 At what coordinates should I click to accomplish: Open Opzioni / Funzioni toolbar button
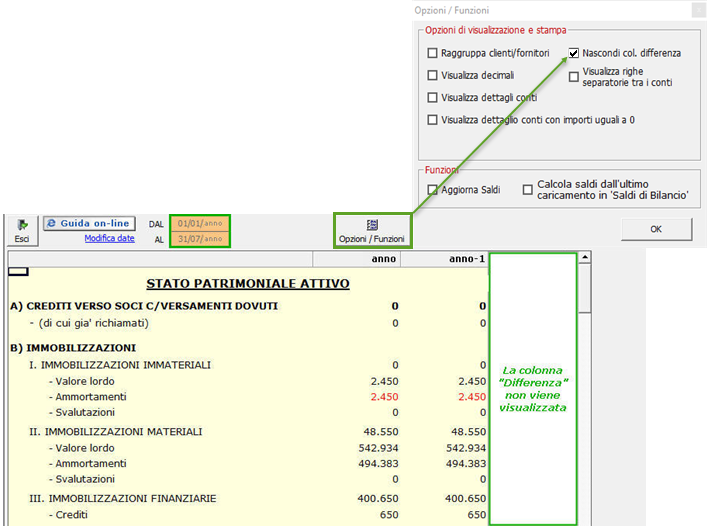[372, 231]
